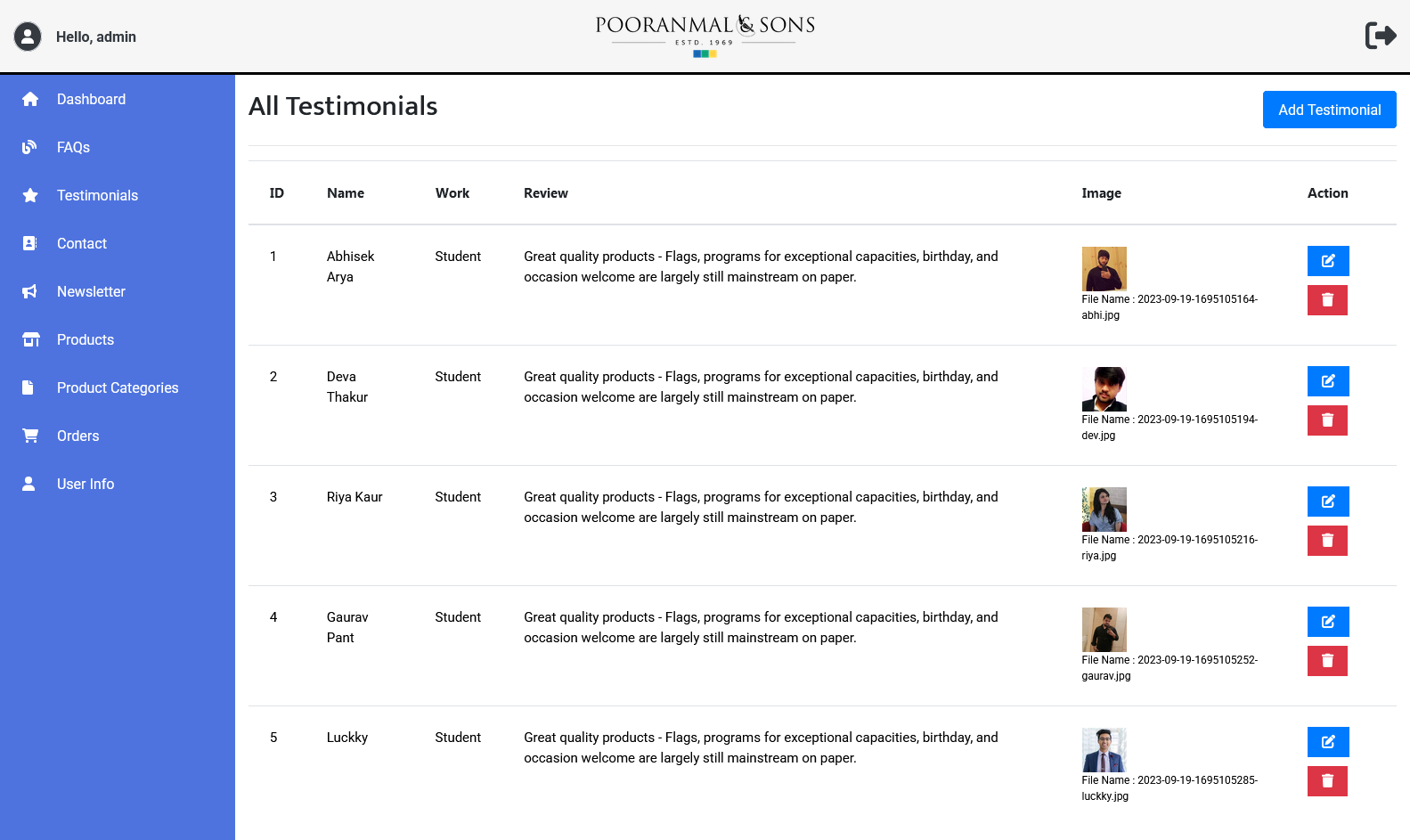Click the Pooranmal & Sons logo

click(x=705, y=36)
